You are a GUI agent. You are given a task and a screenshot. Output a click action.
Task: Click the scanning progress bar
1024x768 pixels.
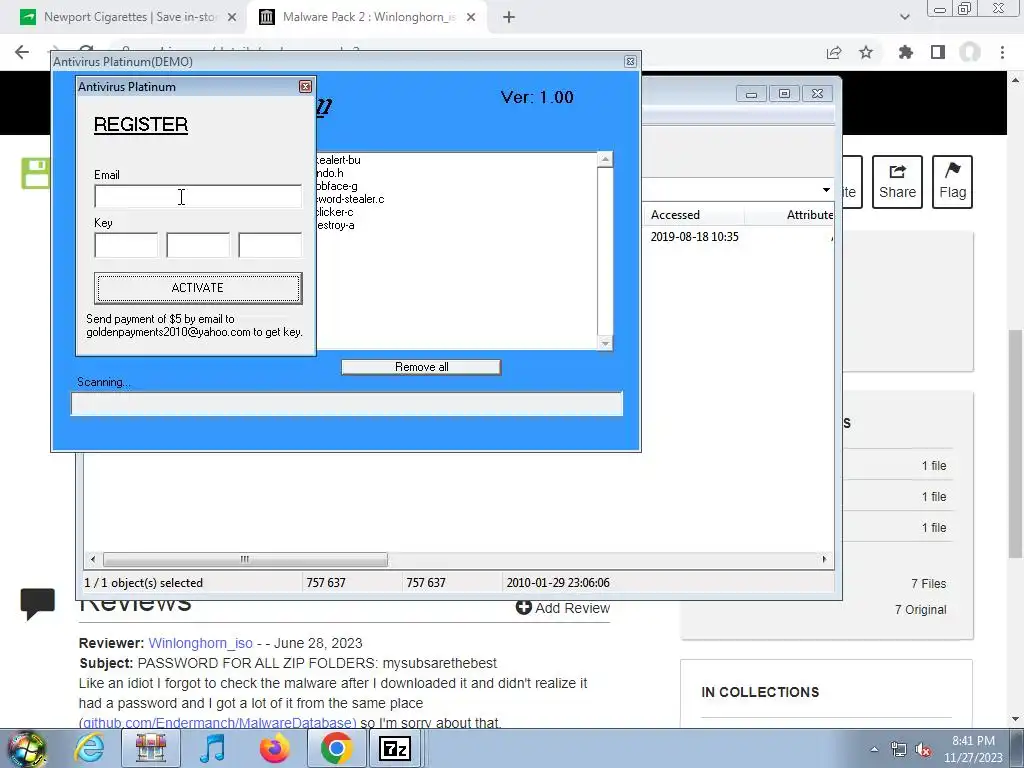pyautogui.click(x=347, y=404)
